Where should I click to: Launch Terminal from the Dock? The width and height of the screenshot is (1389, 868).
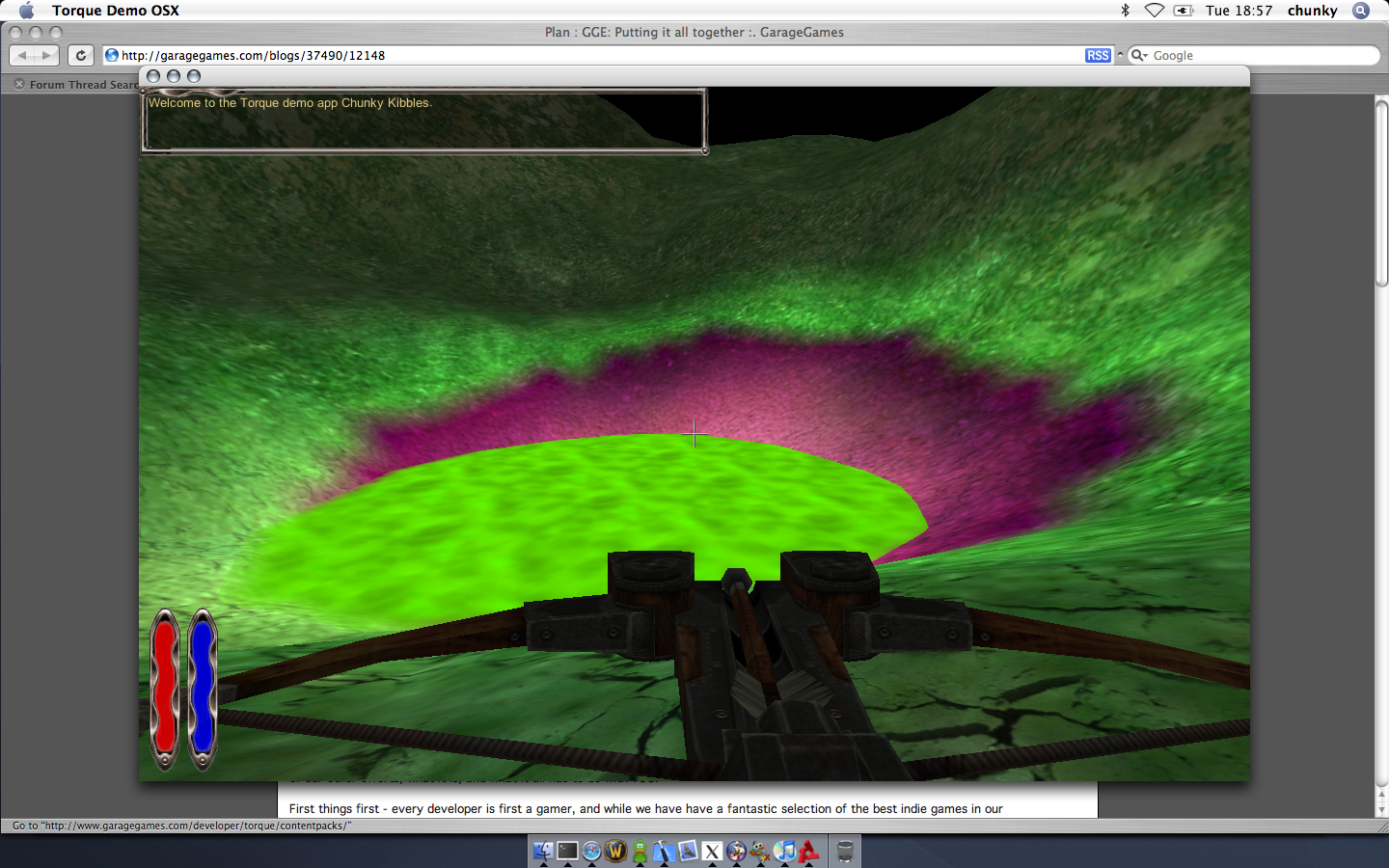click(x=567, y=851)
